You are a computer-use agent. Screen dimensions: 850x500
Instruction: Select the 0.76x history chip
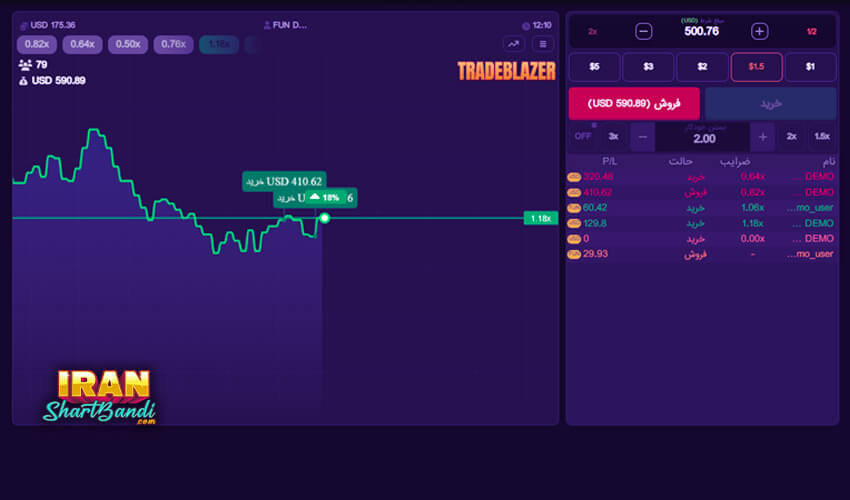pos(173,44)
